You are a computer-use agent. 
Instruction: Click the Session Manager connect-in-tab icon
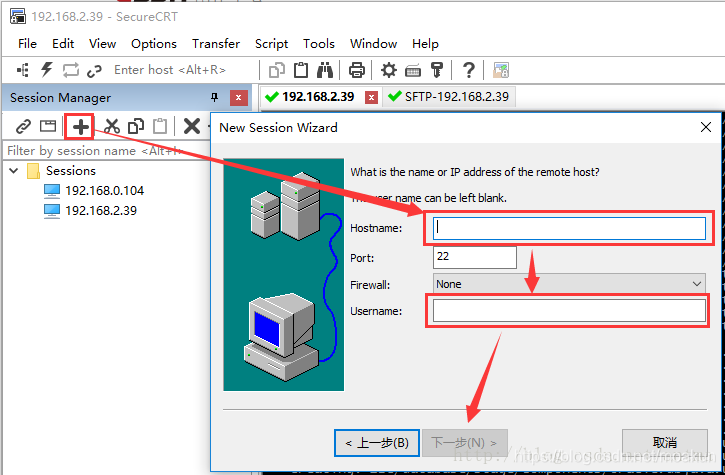(x=48, y=126)
